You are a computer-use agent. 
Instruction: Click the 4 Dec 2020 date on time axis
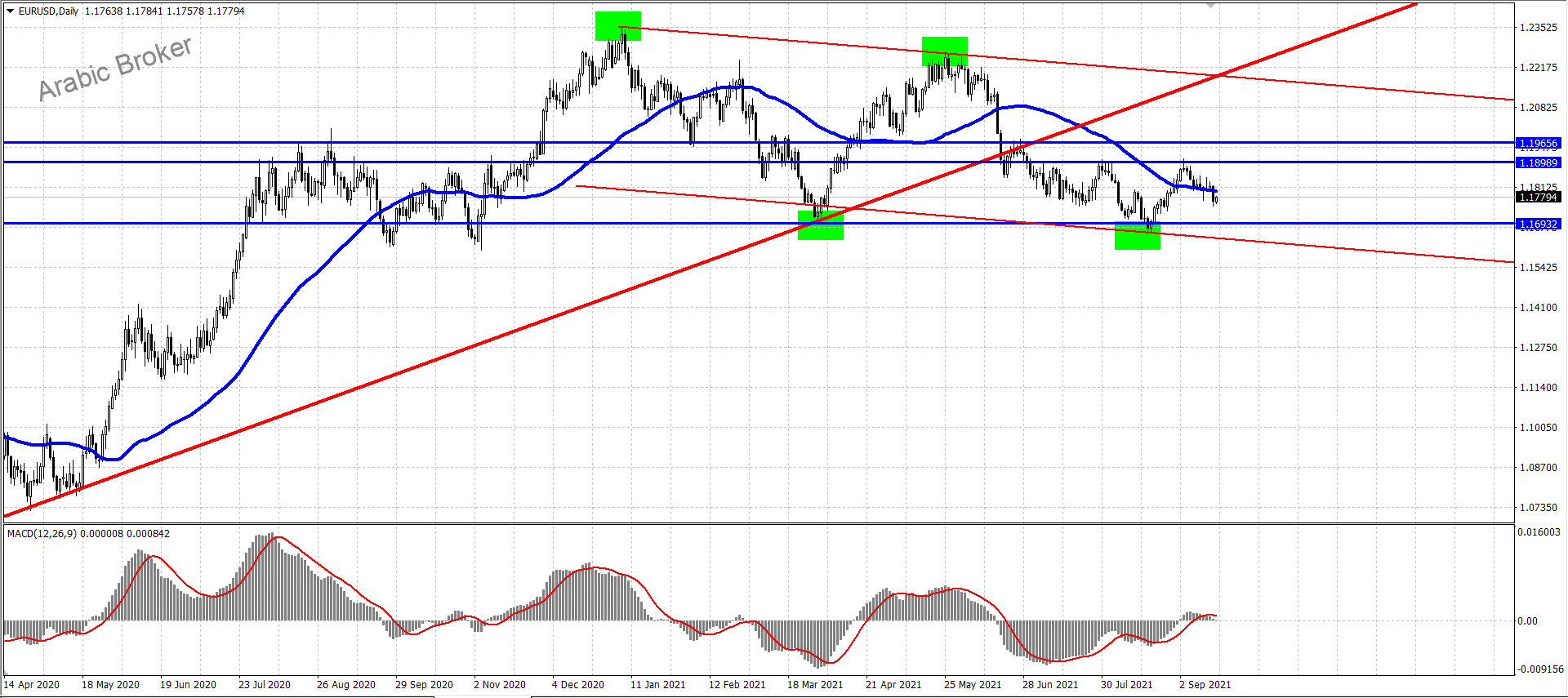point(577,685)
